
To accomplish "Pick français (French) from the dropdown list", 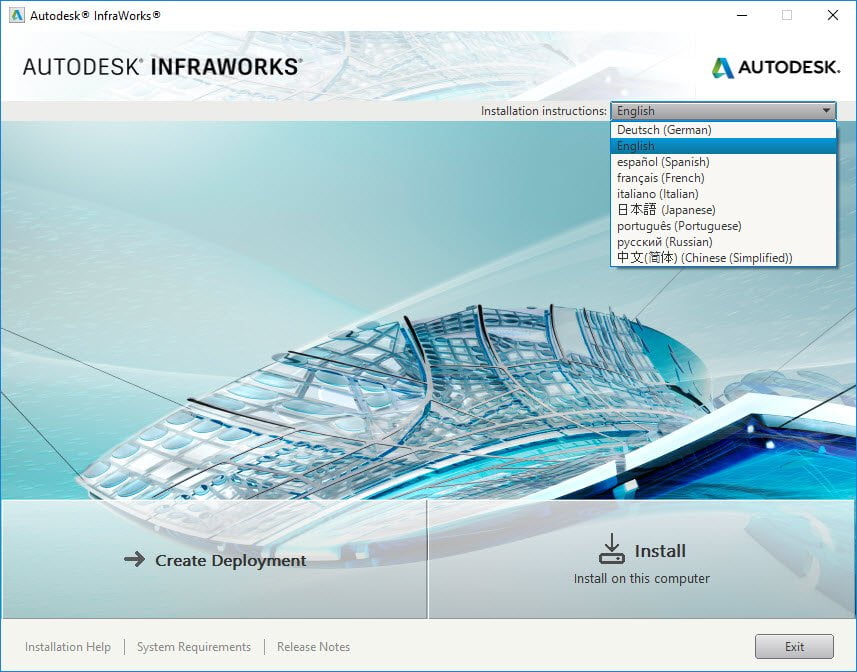I will [723, 178].
